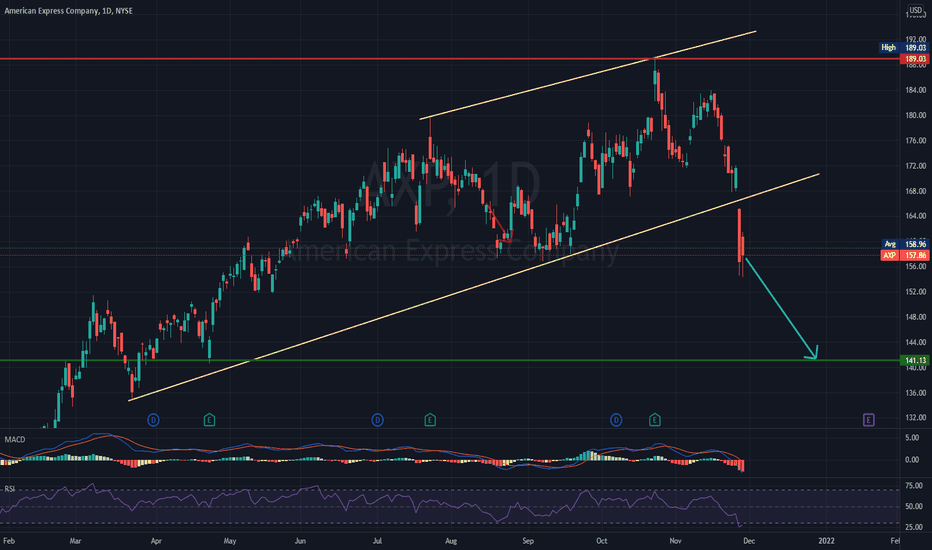Click the 184.00 price axis value
The width and height of the screenshot is (932, 550).
click(x=915, y=90)
